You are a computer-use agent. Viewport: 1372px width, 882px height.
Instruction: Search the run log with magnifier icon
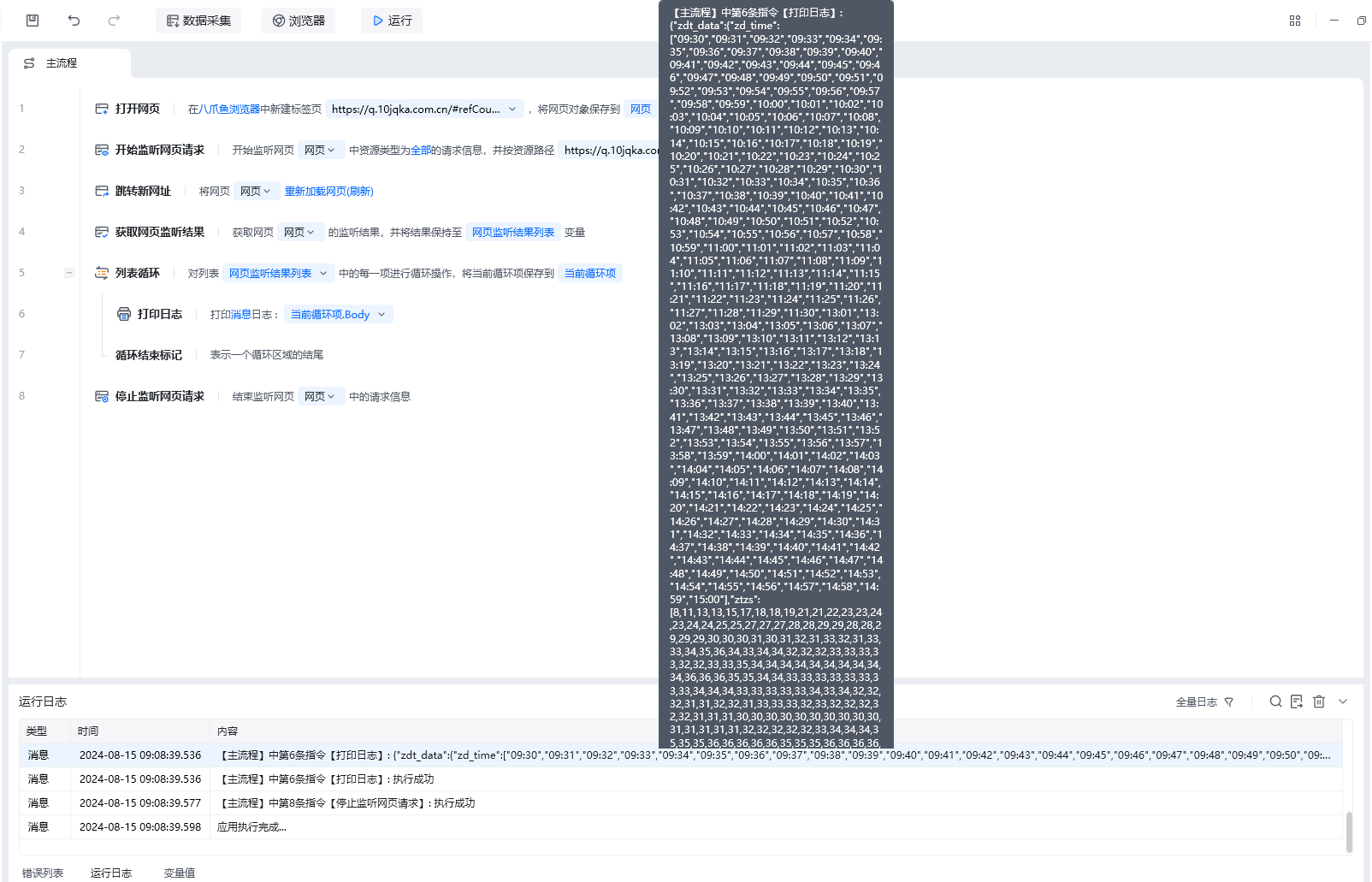tap(1275, 701)
